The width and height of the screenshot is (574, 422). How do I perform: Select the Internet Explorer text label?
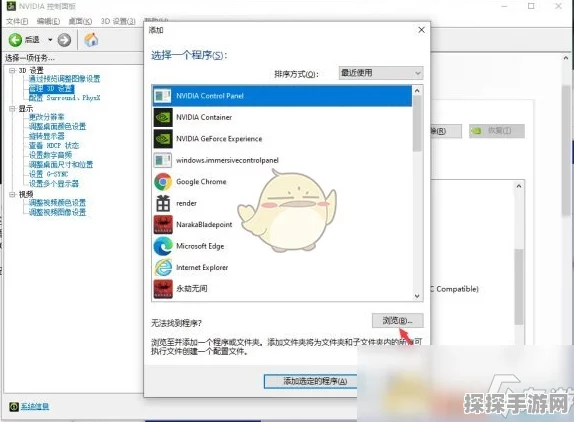tap(202, 268)
